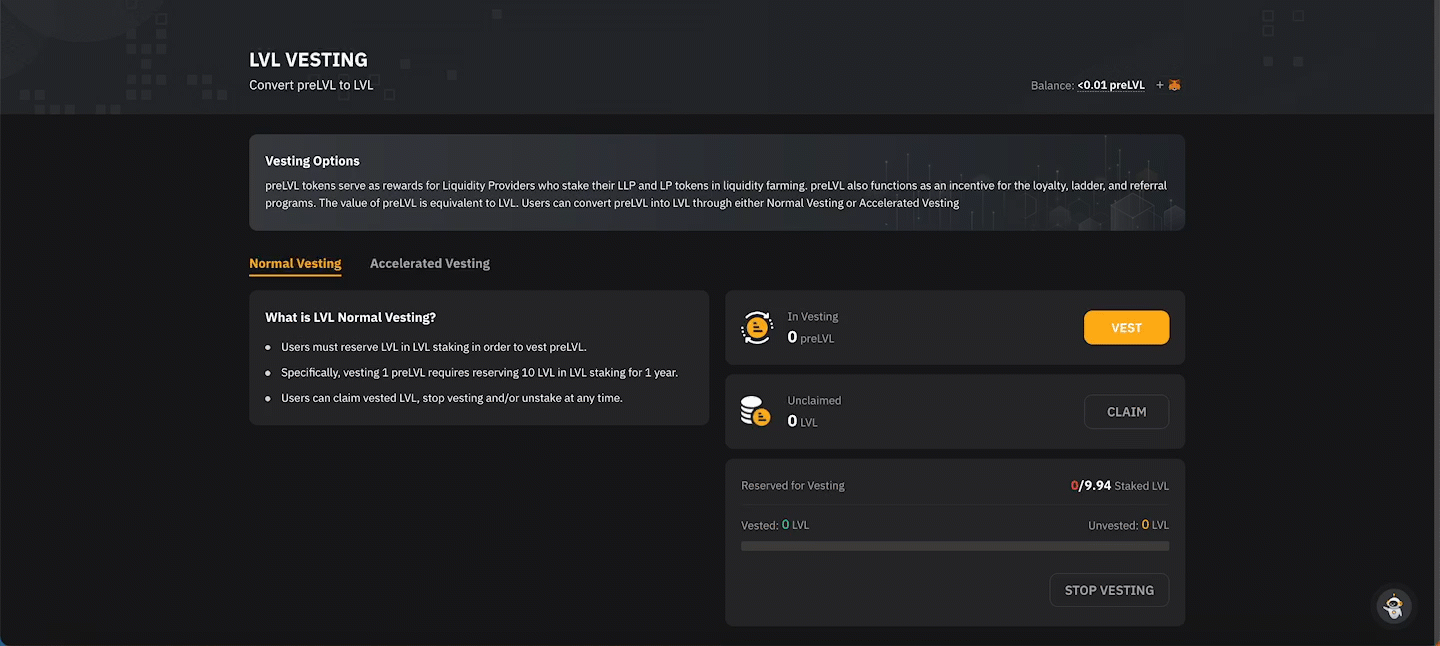Viewport: 1440px width, 646px height.
Task: Select the Normal Vesting tab
Action: tap(295, 263)
